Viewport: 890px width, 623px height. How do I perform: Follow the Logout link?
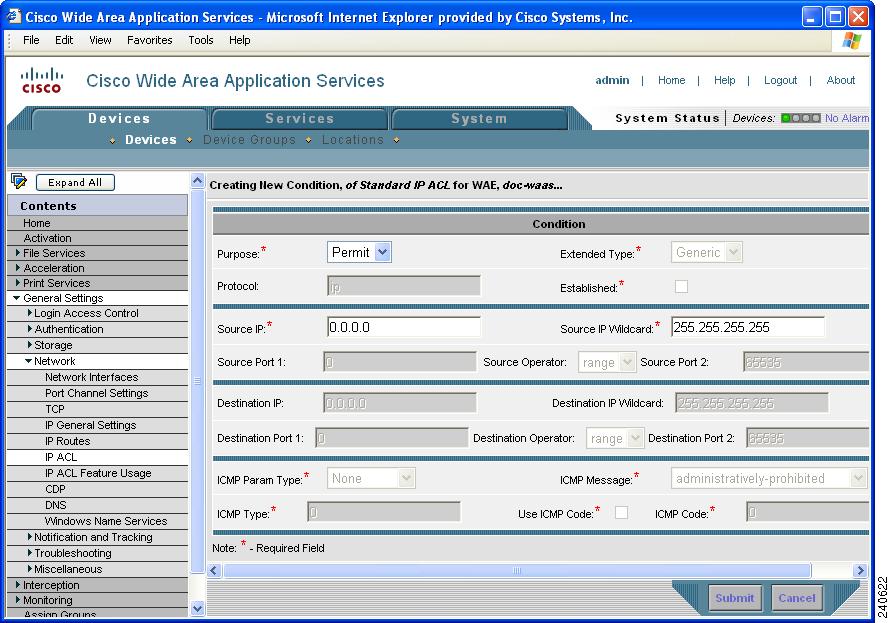pyautogui.click(x=780, y=81)
